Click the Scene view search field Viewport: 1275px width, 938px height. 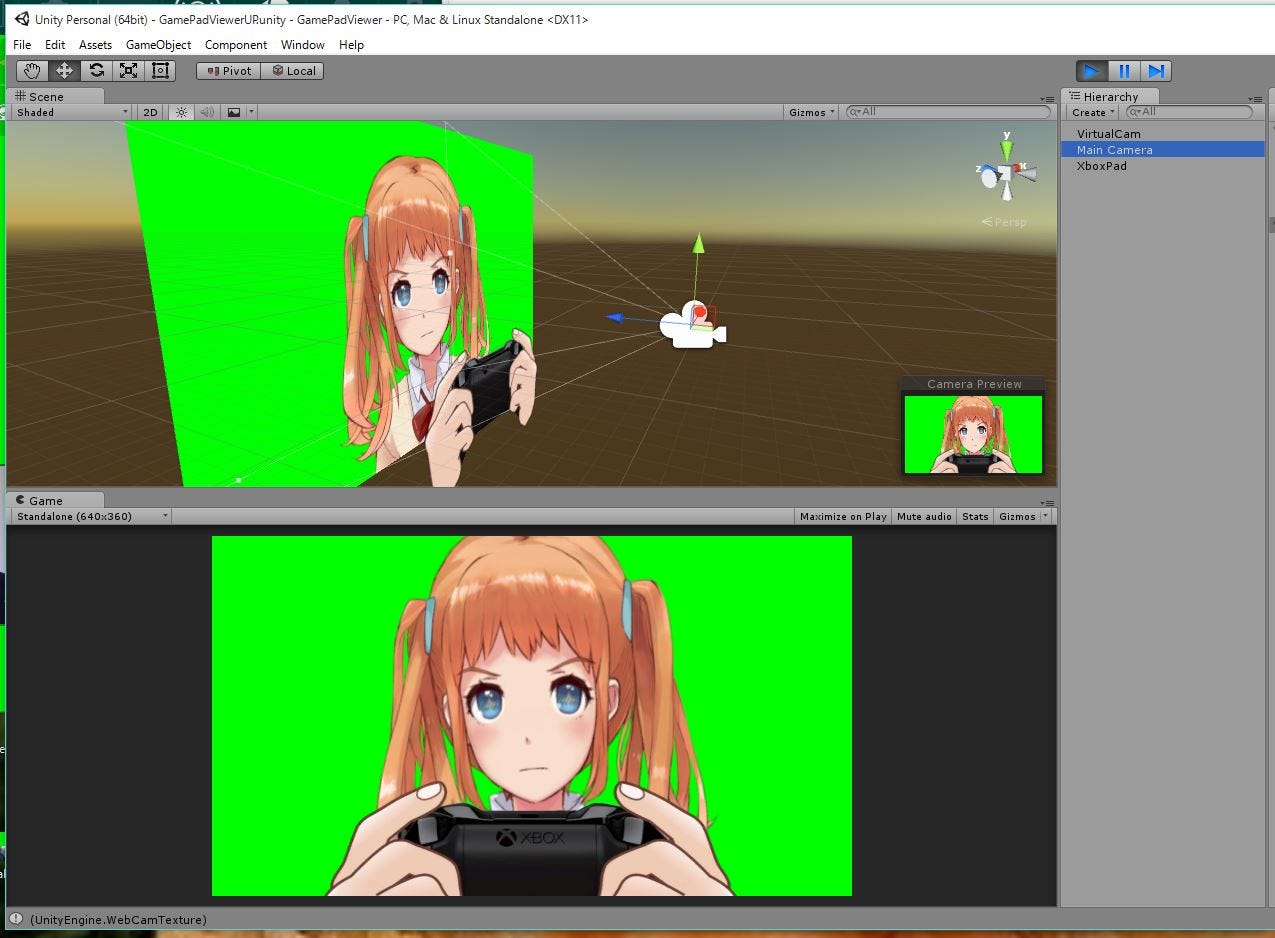(948, 112)
